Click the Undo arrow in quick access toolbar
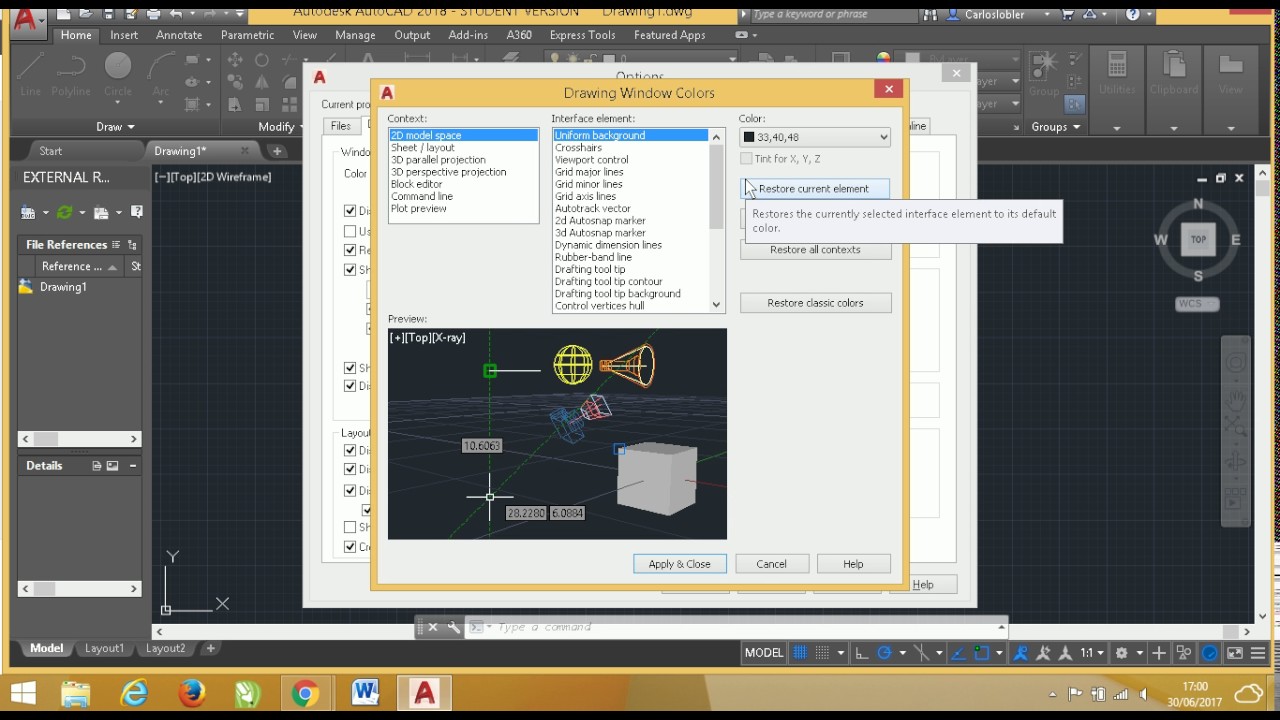 pyautogui.click(x=177, y=14)
